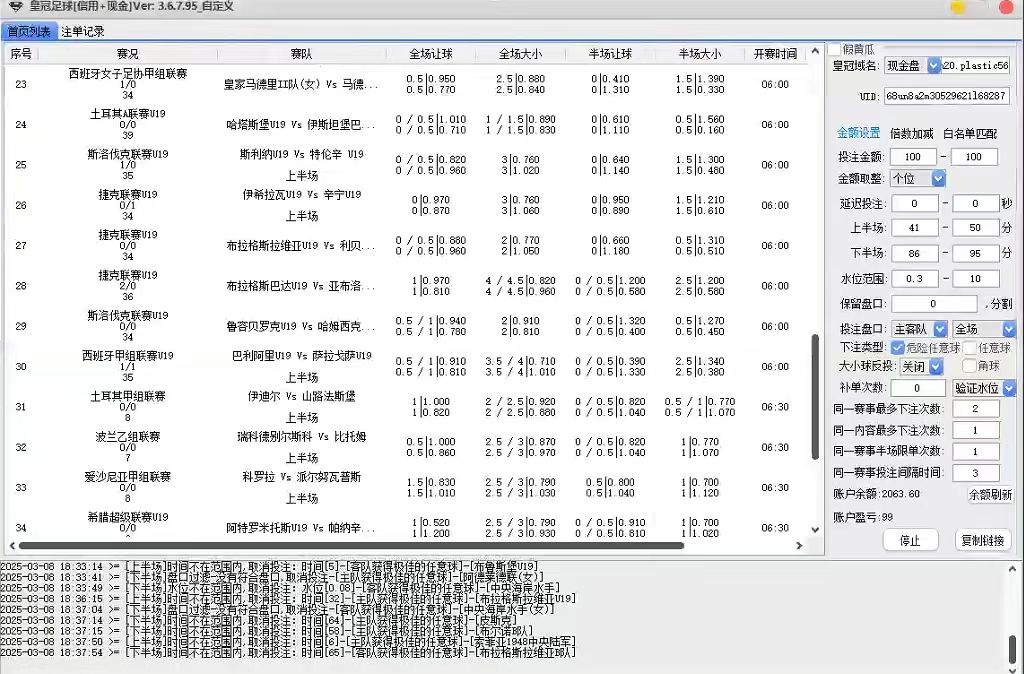Enable the 任意球 checkbox
Image resolution: width=1024 pixels, height=674 pixels.
(969, 347)
